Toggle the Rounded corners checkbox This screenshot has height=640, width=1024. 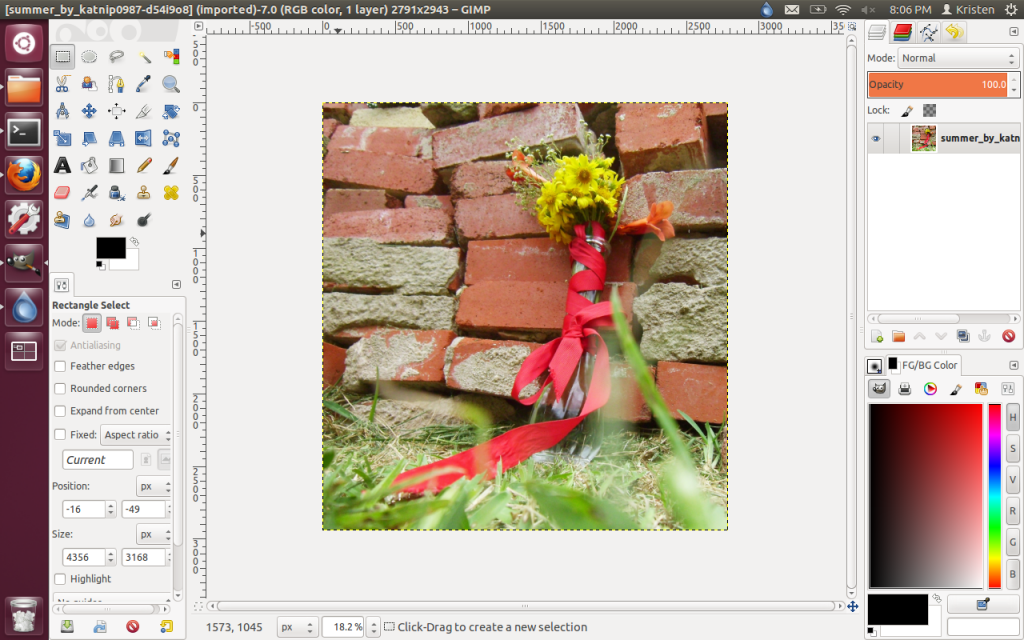[60, 389]
